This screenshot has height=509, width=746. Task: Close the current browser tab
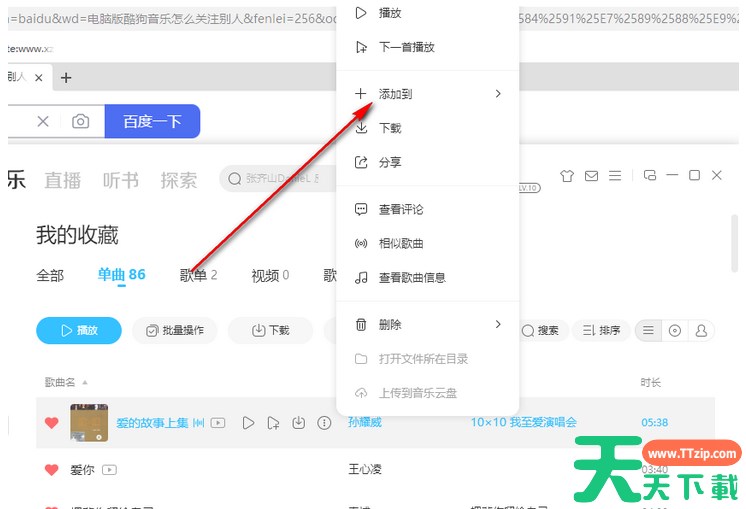[x=39, y=78]
